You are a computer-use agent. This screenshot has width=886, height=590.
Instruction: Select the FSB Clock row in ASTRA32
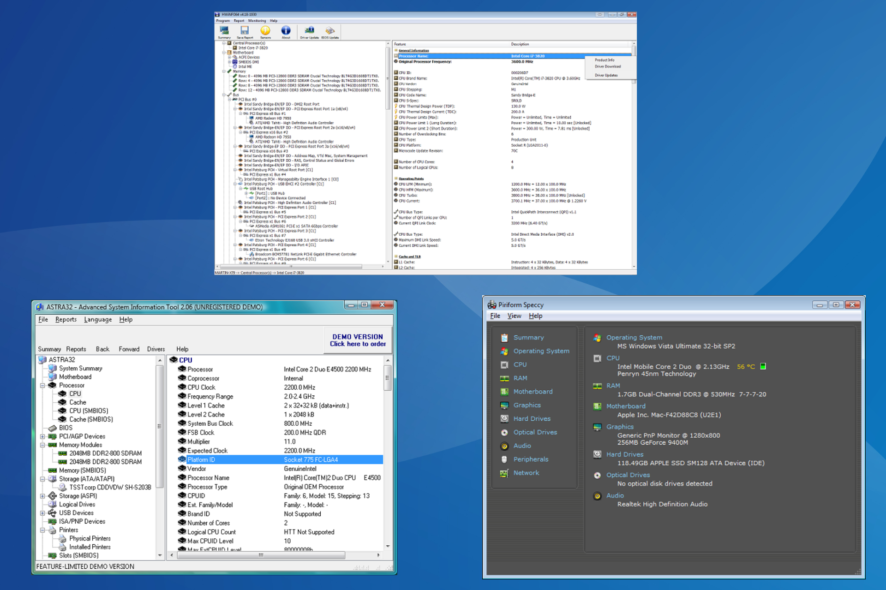click(280, 433)
